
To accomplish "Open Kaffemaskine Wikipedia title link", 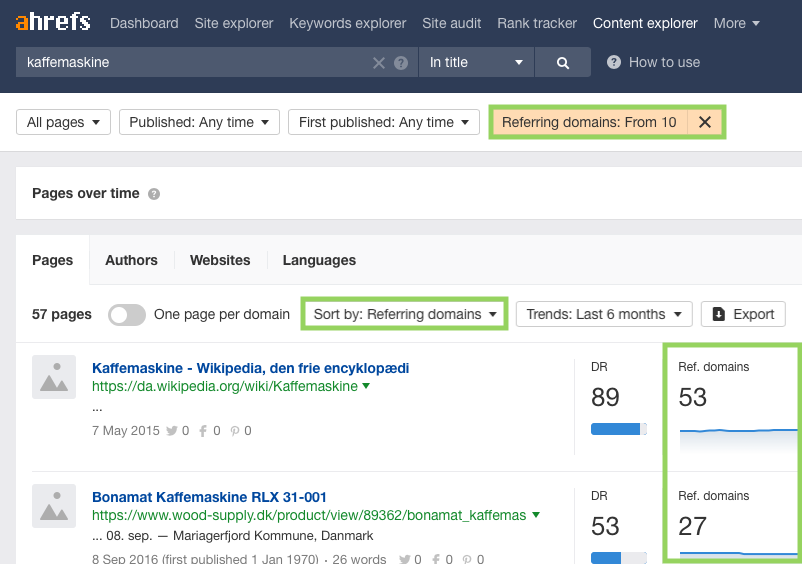I will (251, 368).
